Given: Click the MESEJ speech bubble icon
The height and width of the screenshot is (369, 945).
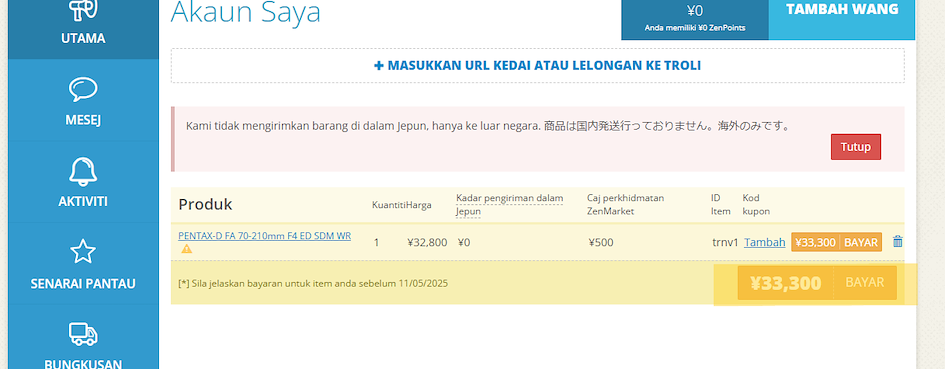Looking at the screenshot, I should 83,89.
